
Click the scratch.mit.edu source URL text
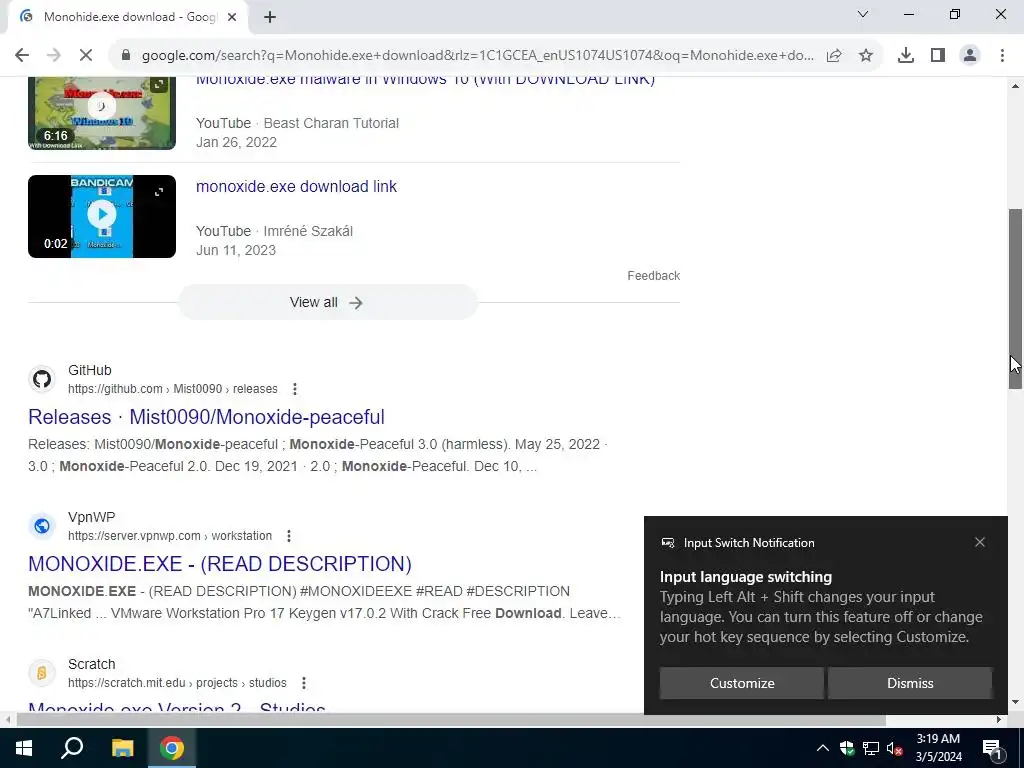tap(177, 683)
